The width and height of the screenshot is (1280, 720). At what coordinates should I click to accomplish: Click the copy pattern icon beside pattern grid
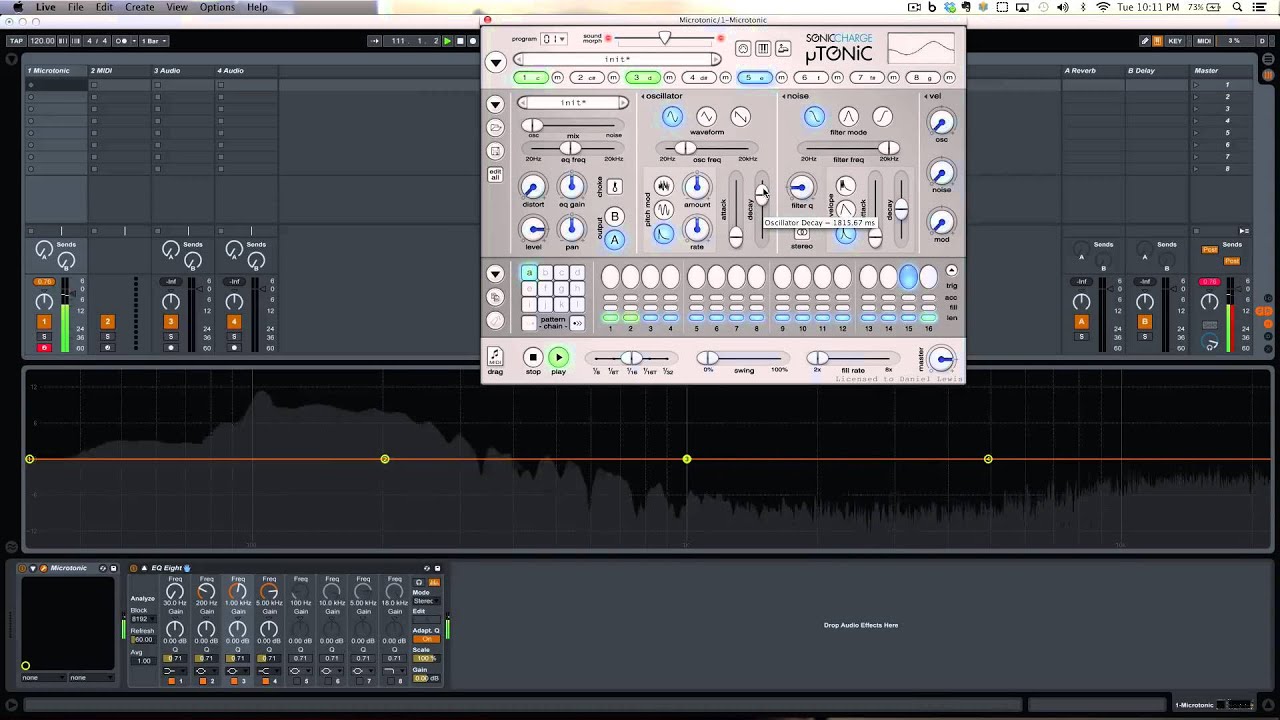point(495,297)
